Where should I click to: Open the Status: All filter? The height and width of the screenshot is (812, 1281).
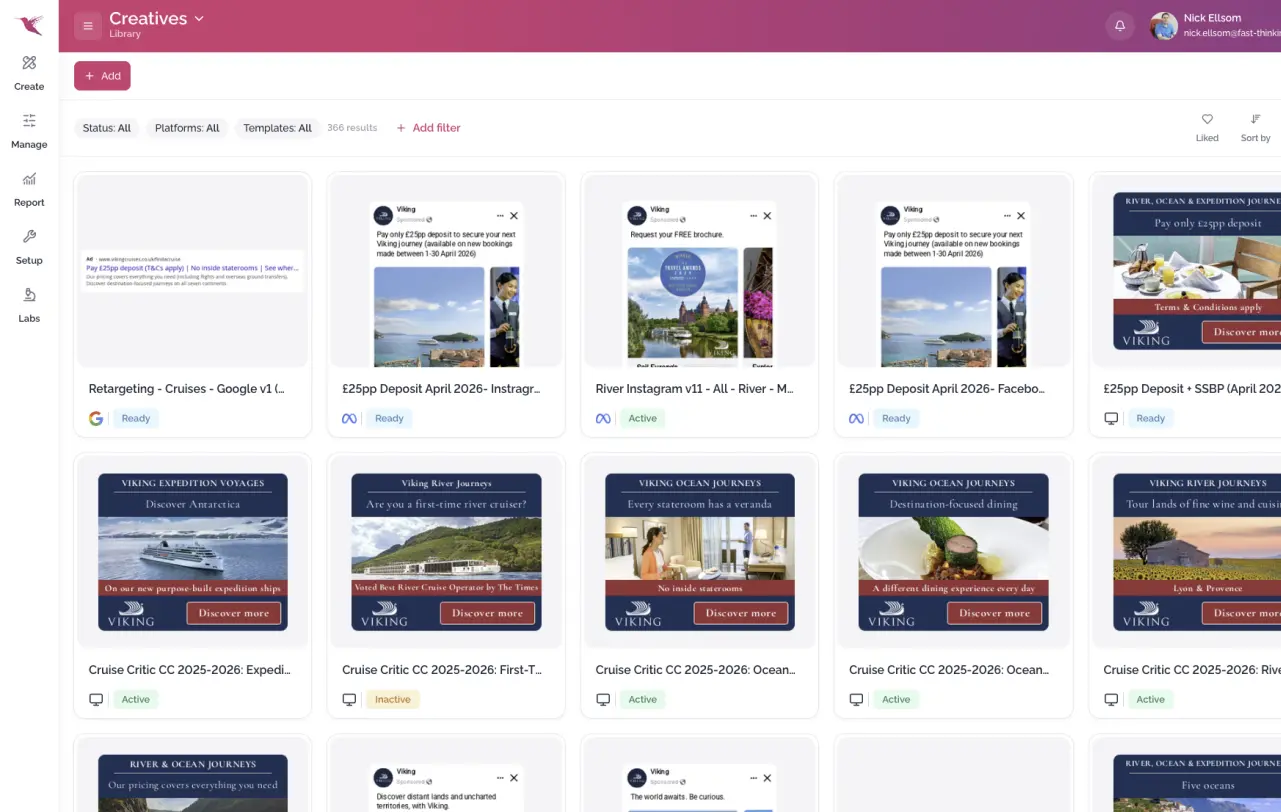coord(107,128)
